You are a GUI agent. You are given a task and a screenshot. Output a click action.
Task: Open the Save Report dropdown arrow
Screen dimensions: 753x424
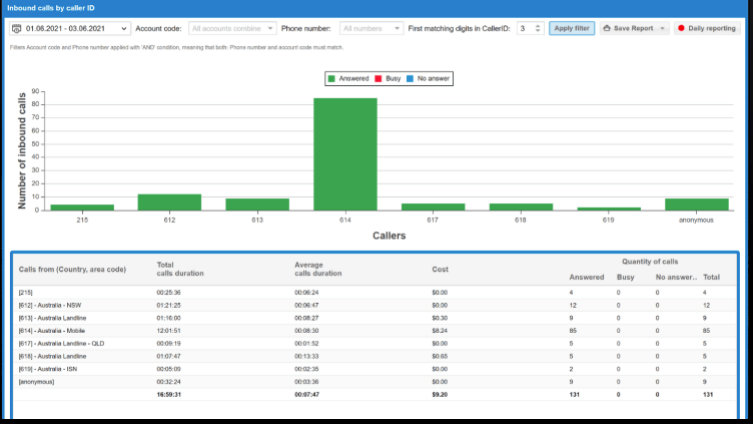662,29
